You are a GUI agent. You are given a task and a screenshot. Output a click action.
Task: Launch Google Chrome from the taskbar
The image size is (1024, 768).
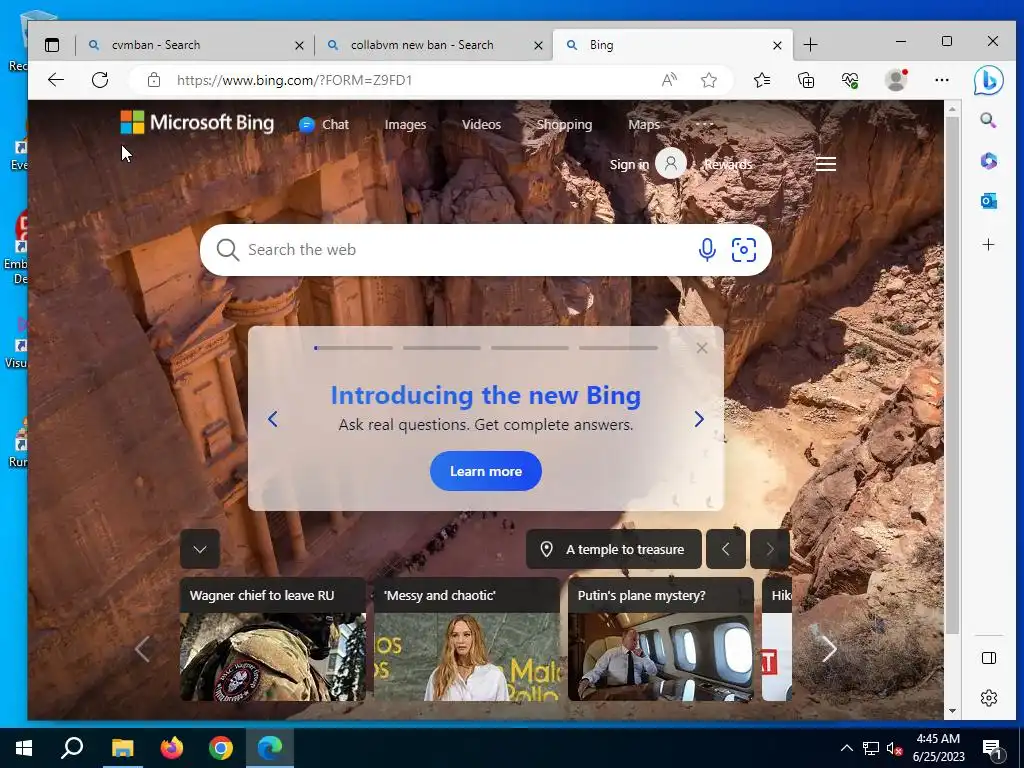pyautogui.click(x=221, y=748)
